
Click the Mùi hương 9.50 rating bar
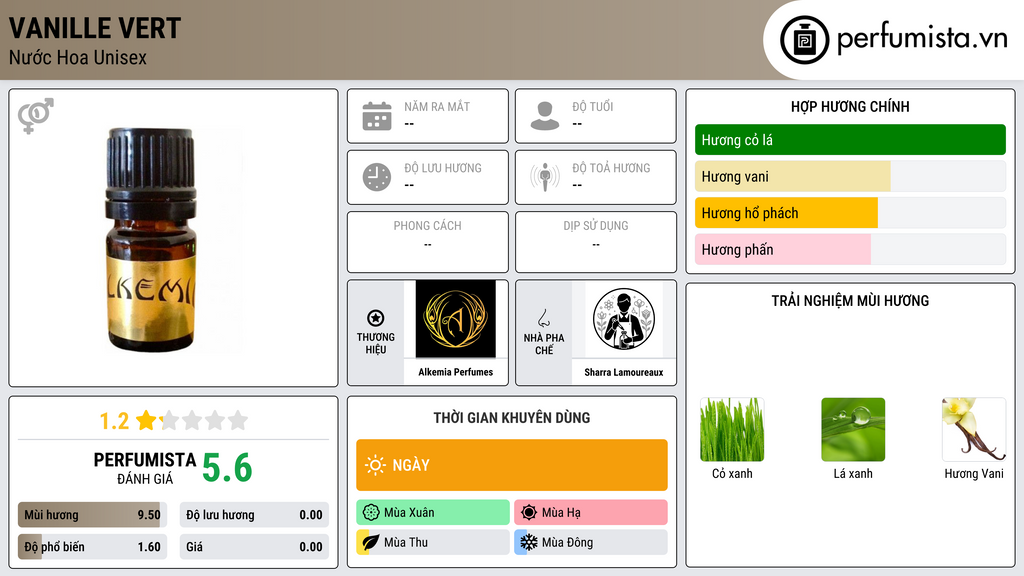(93, 515)
